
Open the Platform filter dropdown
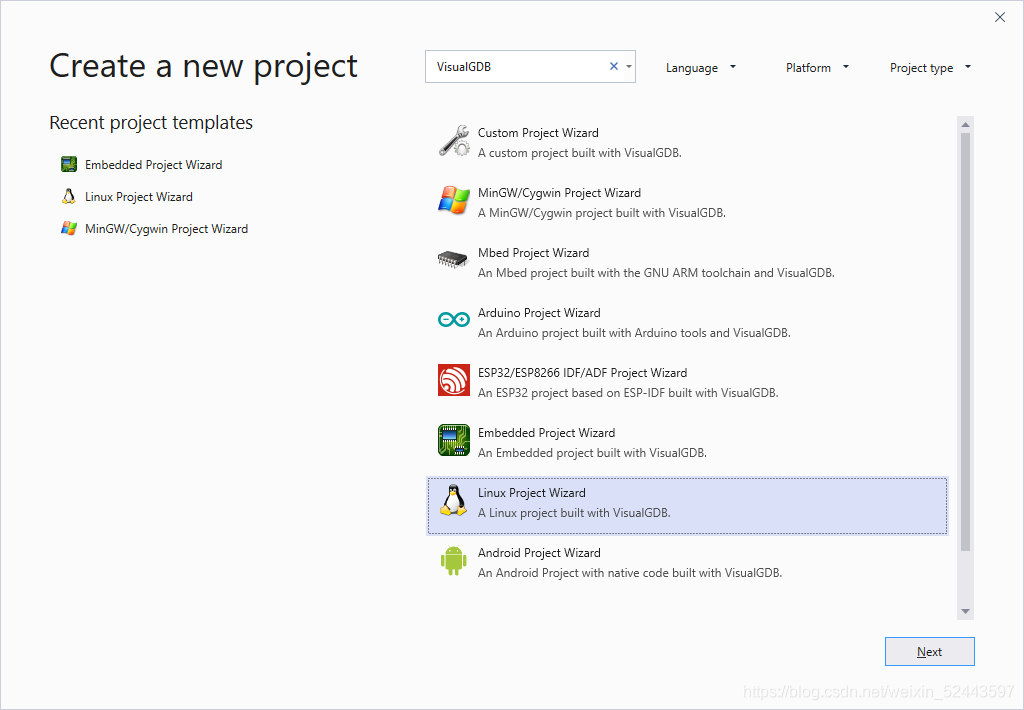(x=817, y=68)
